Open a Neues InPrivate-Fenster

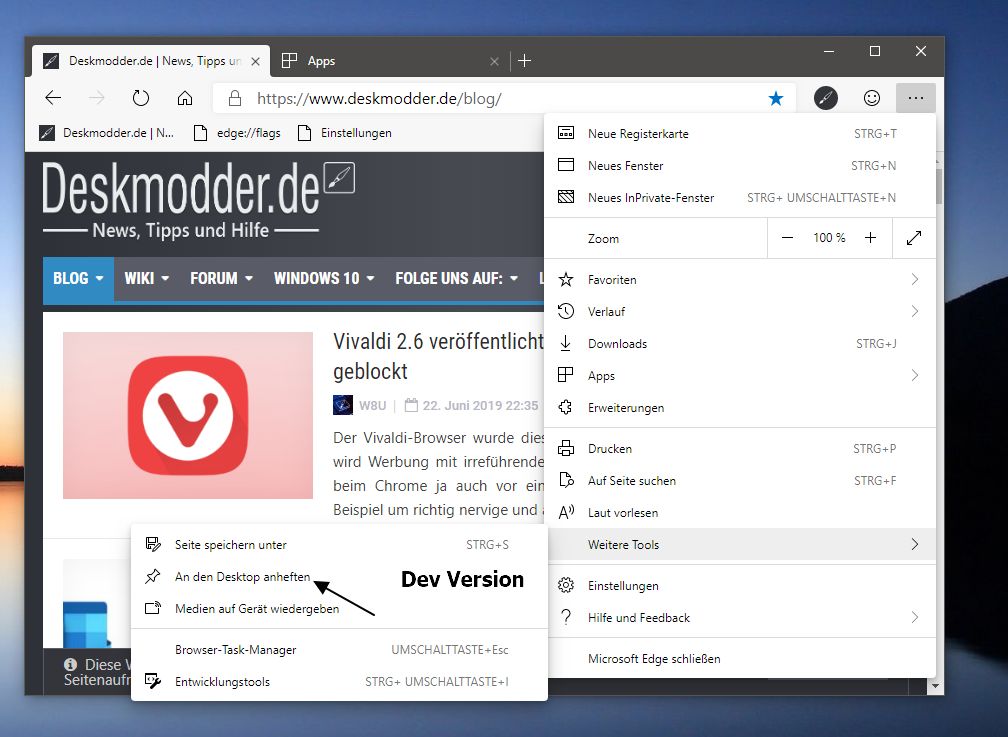point(740,197)
